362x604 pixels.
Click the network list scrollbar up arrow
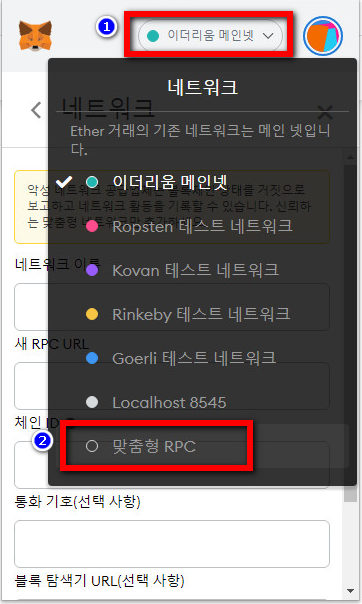[x=350, y=158]
